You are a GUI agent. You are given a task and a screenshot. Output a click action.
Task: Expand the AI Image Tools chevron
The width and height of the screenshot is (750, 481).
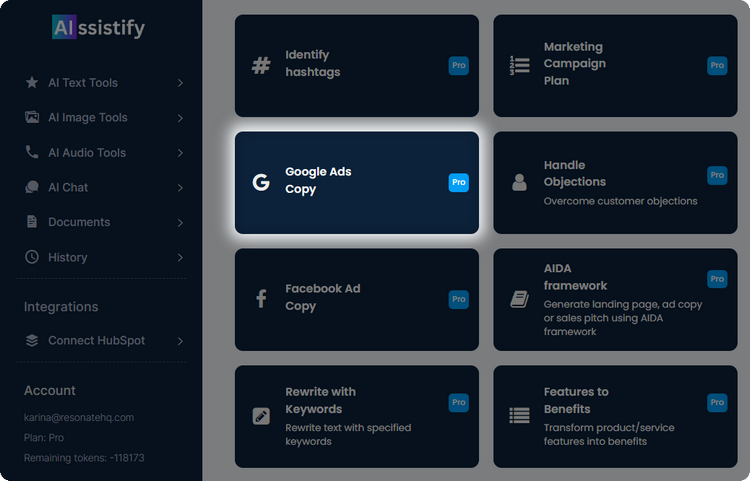pos(180,118)
